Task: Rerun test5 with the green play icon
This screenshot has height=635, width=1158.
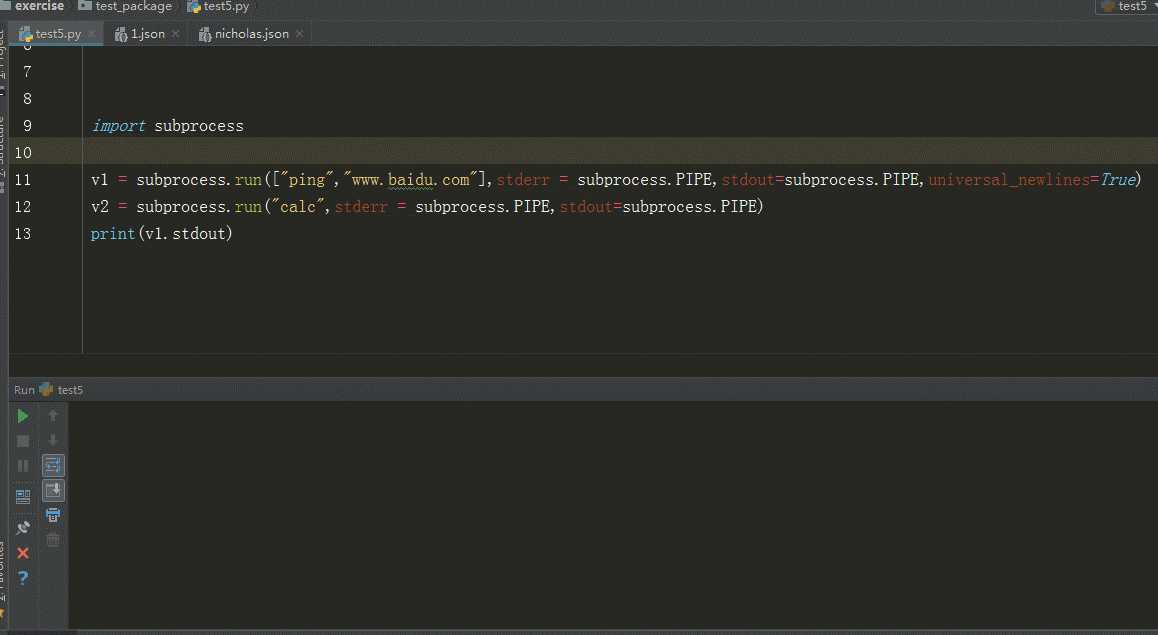Action: [23, 416]
